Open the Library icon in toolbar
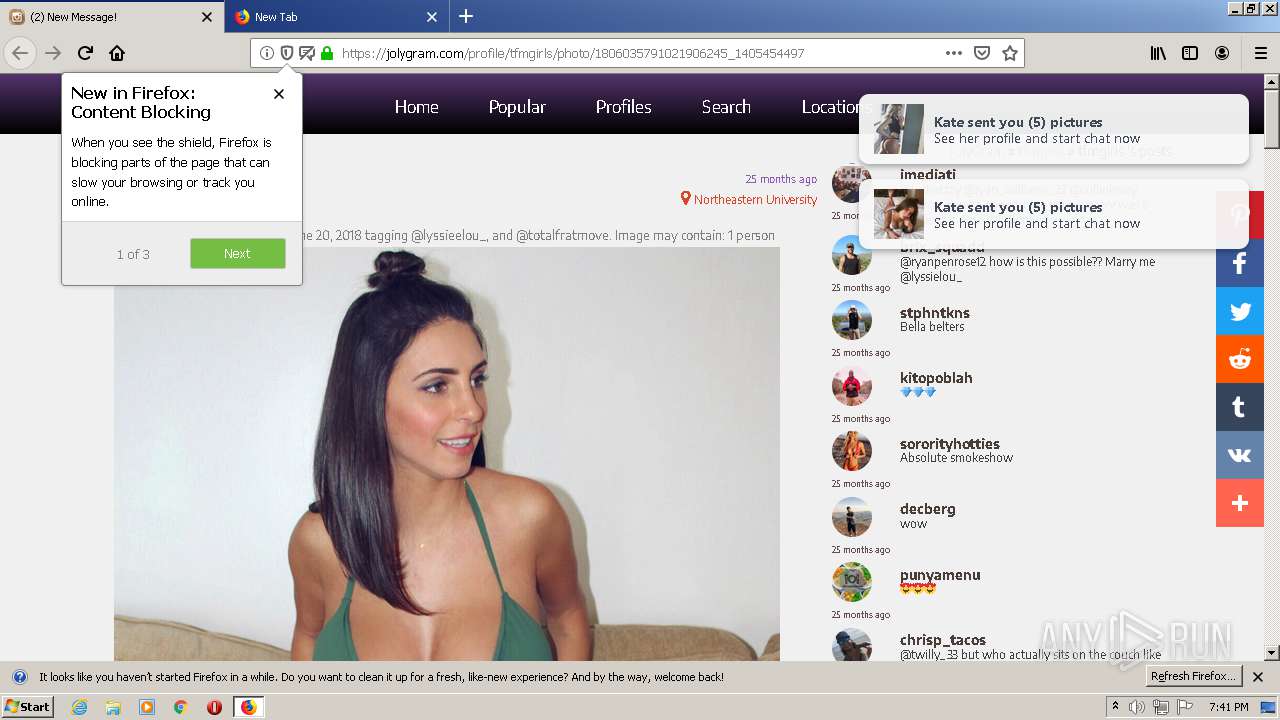This screenshot has height=720, width=1280. [x=1158, y=53]
